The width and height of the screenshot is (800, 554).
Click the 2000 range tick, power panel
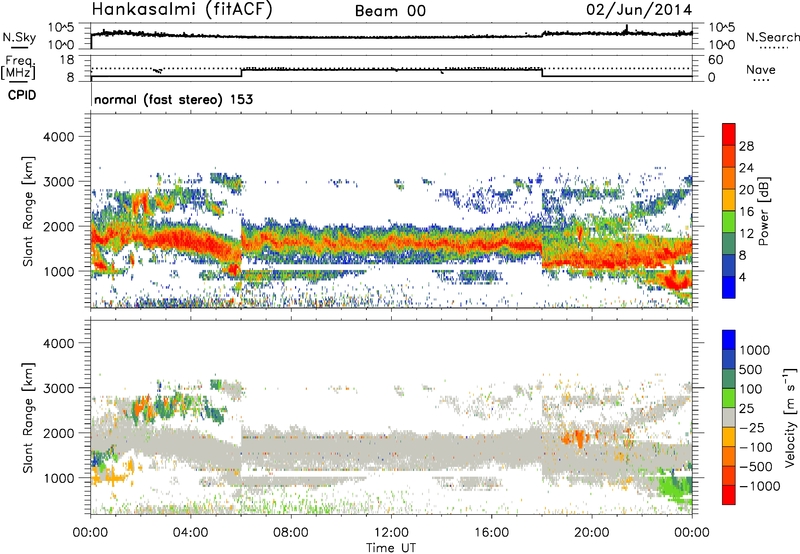pos(59,226)
